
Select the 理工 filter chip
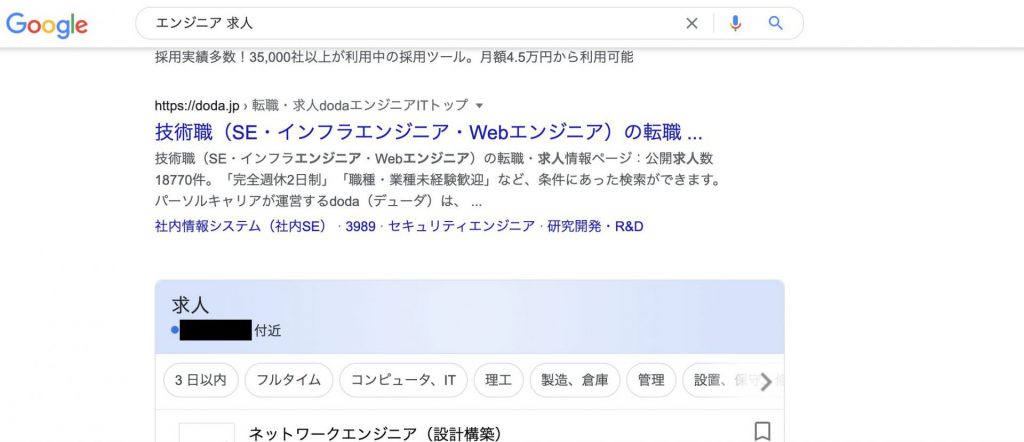point(498,380)
